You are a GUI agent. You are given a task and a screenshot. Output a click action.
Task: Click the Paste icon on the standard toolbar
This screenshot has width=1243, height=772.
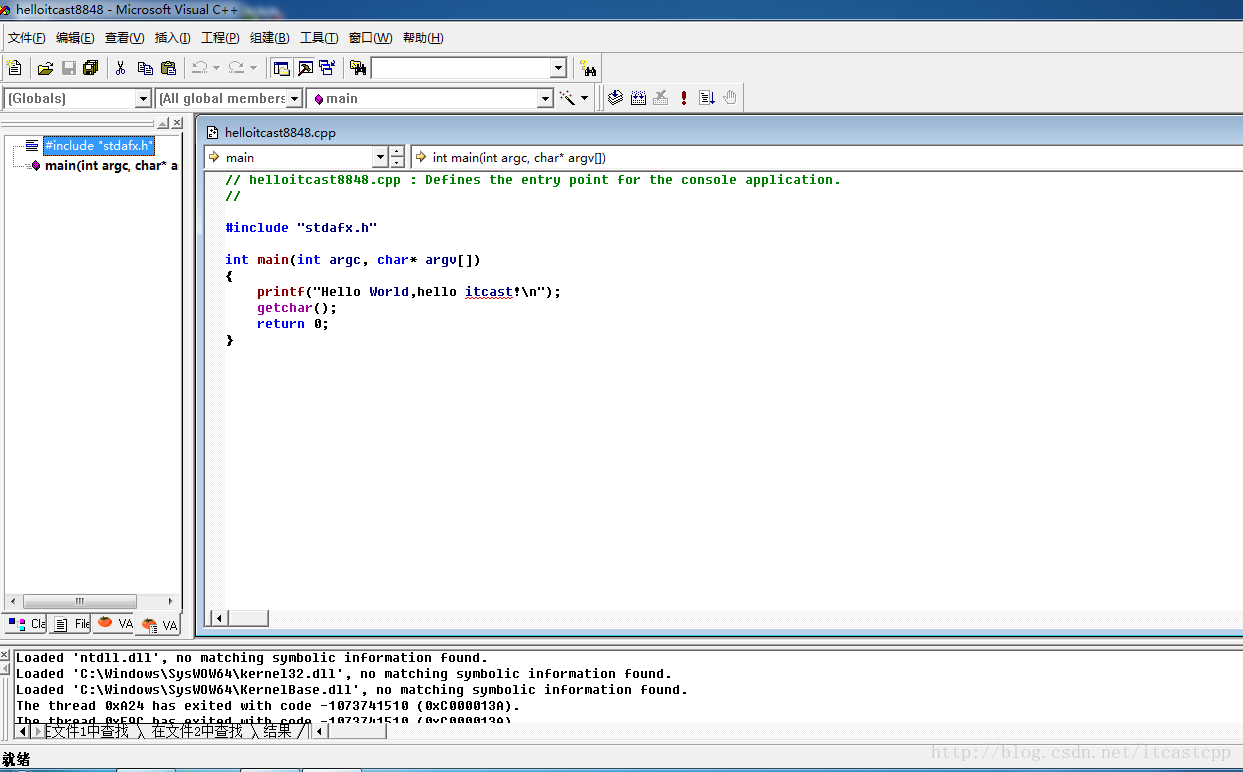pyautogui.click(x=169, y=67)
